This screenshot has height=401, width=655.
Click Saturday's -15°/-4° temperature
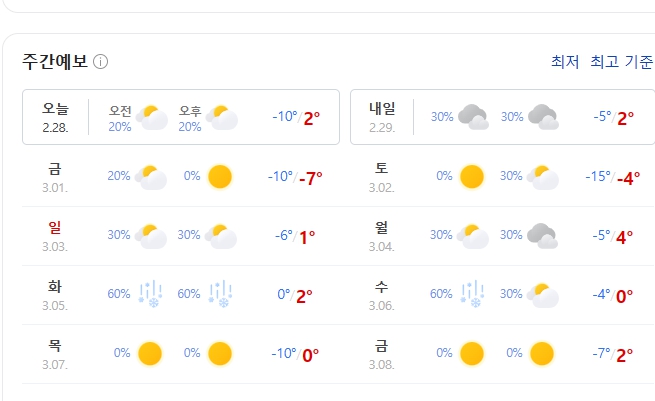click(612, 178)
